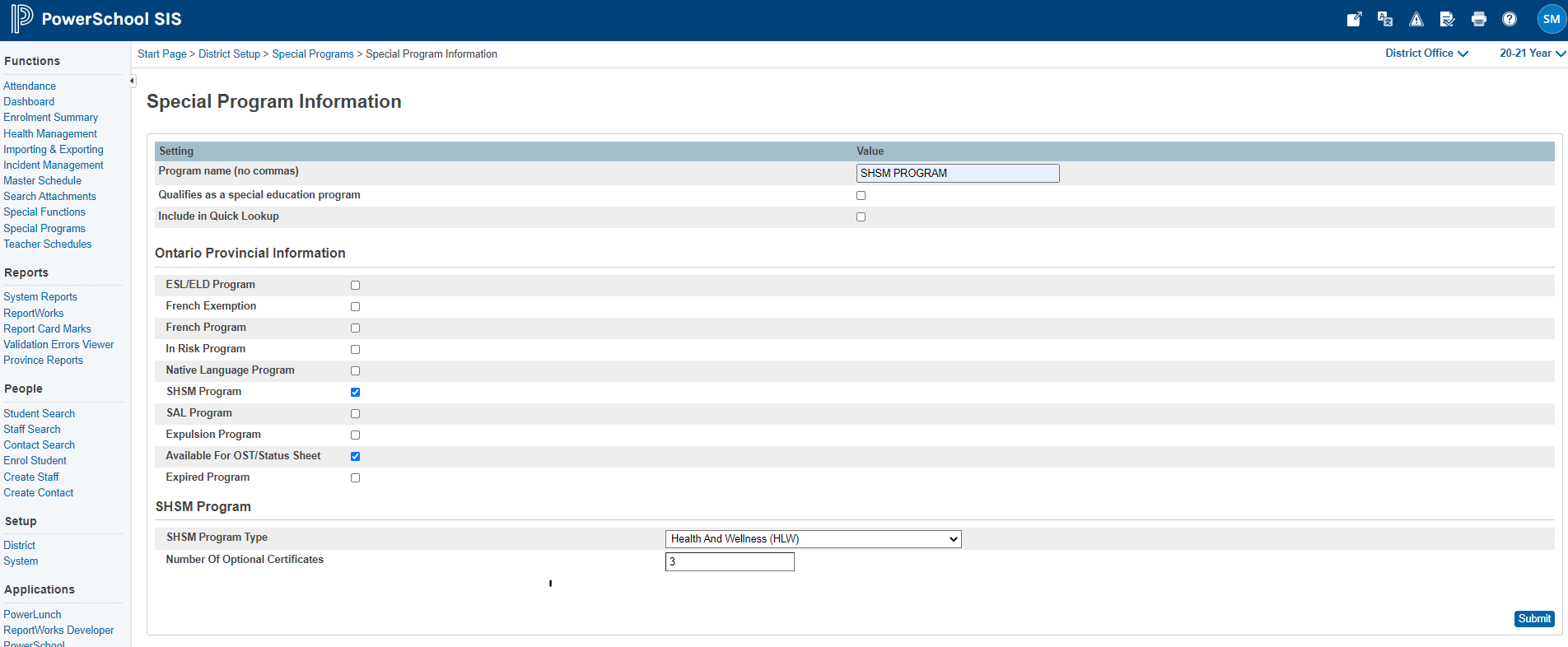Tick the Expired Program checkbox

click(356, 477)
